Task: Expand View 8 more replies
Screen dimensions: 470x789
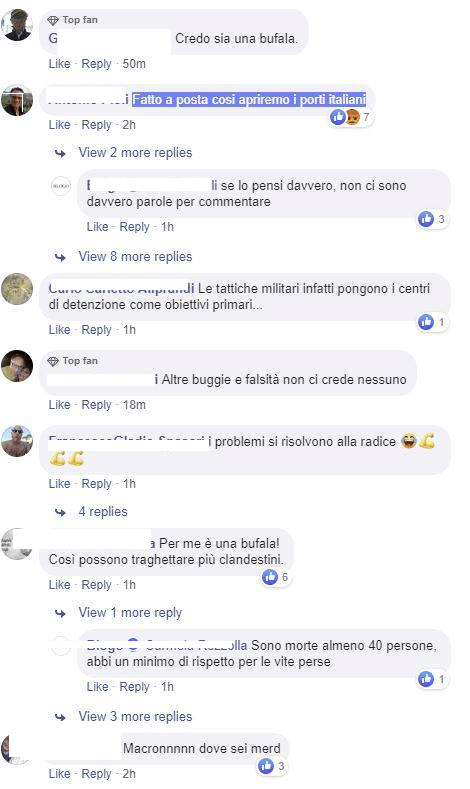Action: [x=135, y=257]
